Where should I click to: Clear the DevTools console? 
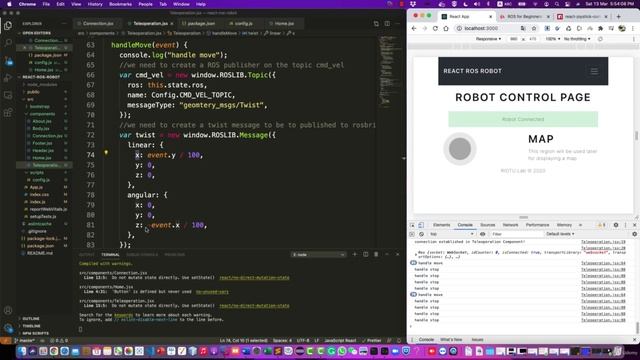pos(421,234)
